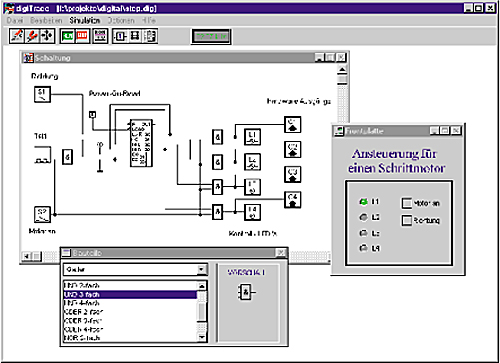Image resolution: width=500 pixels, height=363 pixels.
Task: Click the Takt clock generator component
Action: pyautogui.click(x=43, y=155)
